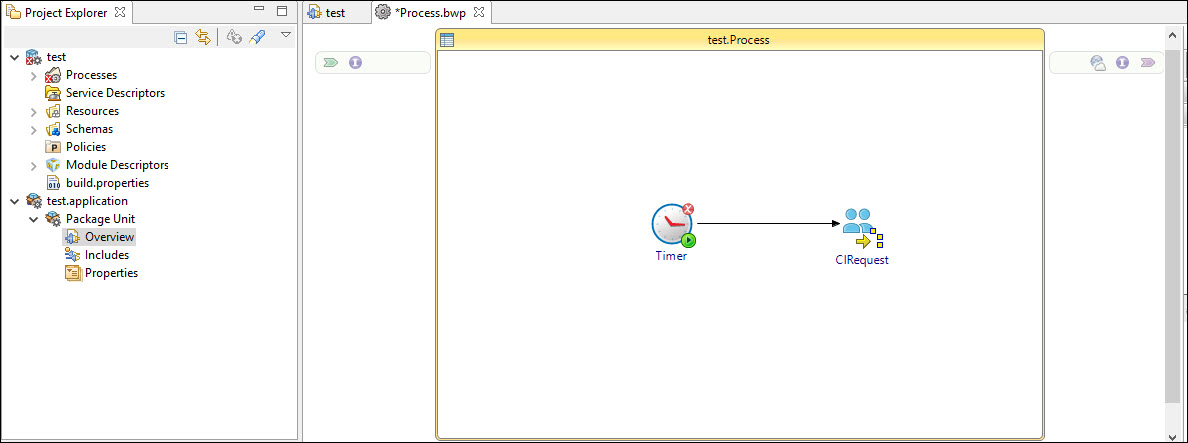Collapse the test.application node
Screen dimensions: 1188x443
(14, 201)
